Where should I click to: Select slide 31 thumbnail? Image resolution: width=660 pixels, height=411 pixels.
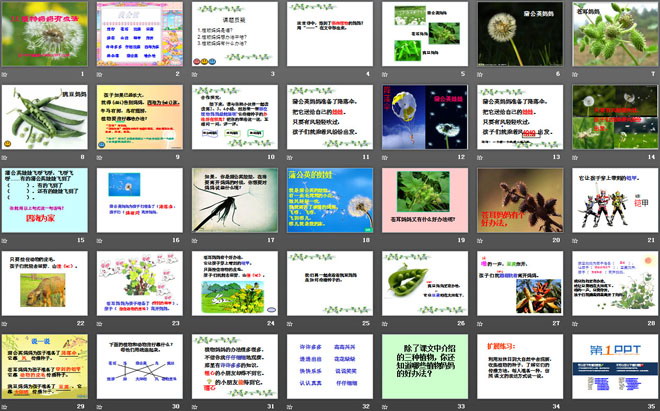pyautogui.click(x=235, y=367)
